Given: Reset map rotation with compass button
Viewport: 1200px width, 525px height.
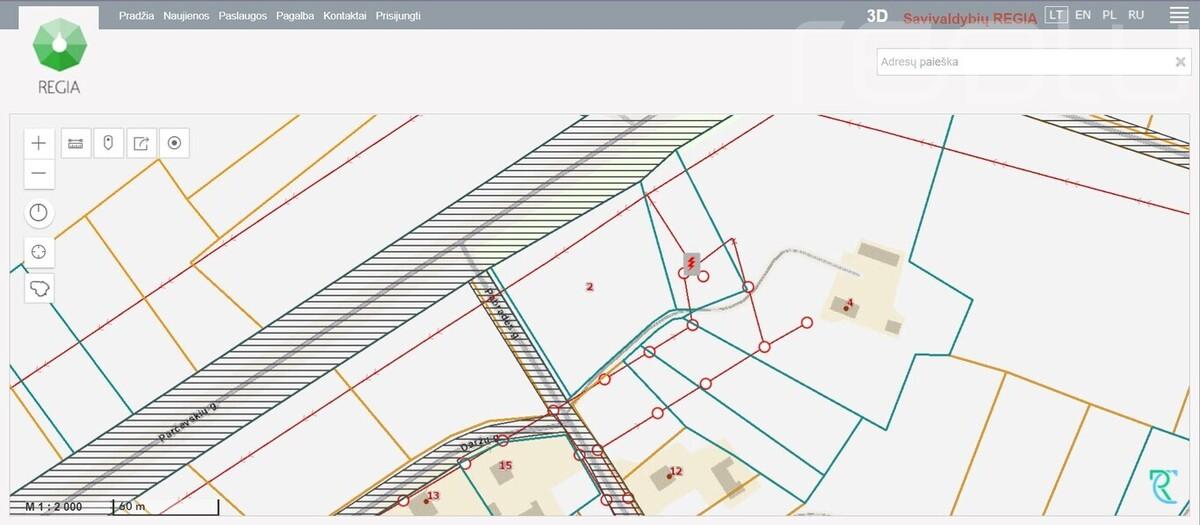Looking at the screenshot, I should 39,213.
